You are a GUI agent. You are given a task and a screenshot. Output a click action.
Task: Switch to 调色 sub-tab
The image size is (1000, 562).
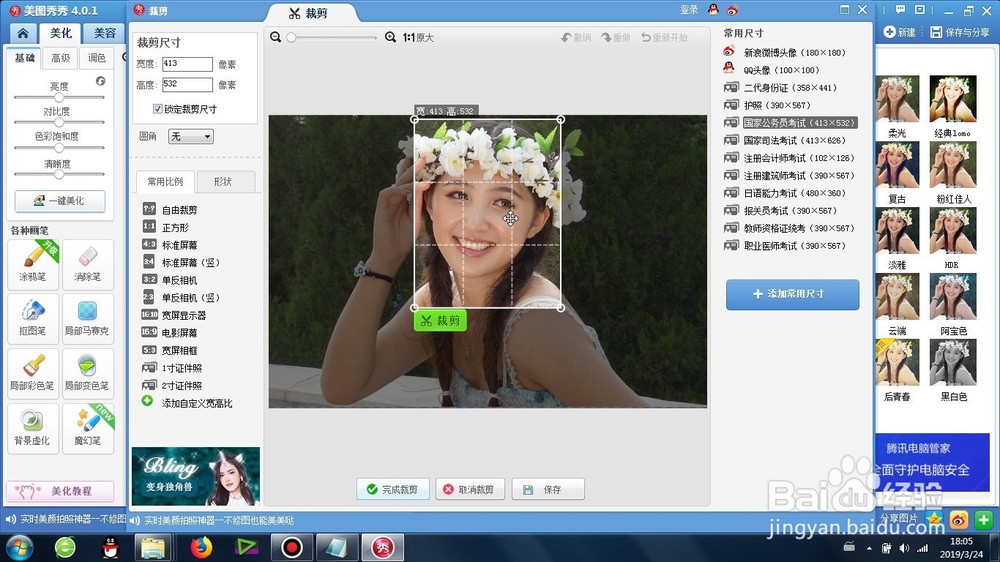click(x=97, y=58)
